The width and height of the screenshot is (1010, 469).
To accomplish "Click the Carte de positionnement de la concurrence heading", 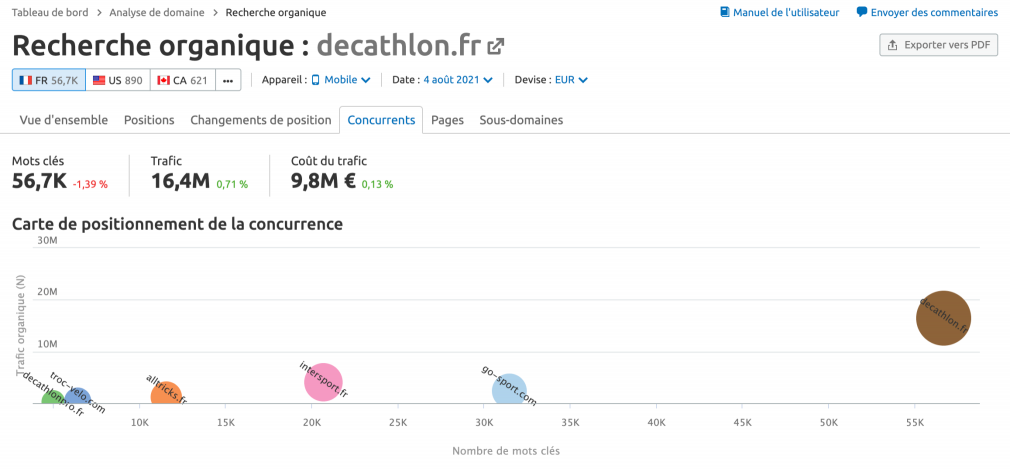I will 177,224.
